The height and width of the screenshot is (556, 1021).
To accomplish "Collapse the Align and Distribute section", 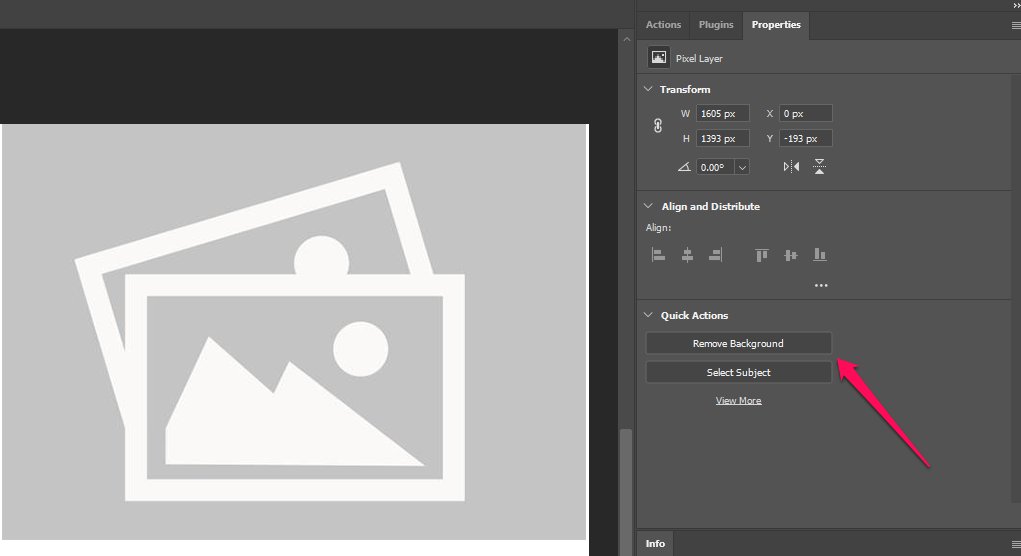I will 648,206.
